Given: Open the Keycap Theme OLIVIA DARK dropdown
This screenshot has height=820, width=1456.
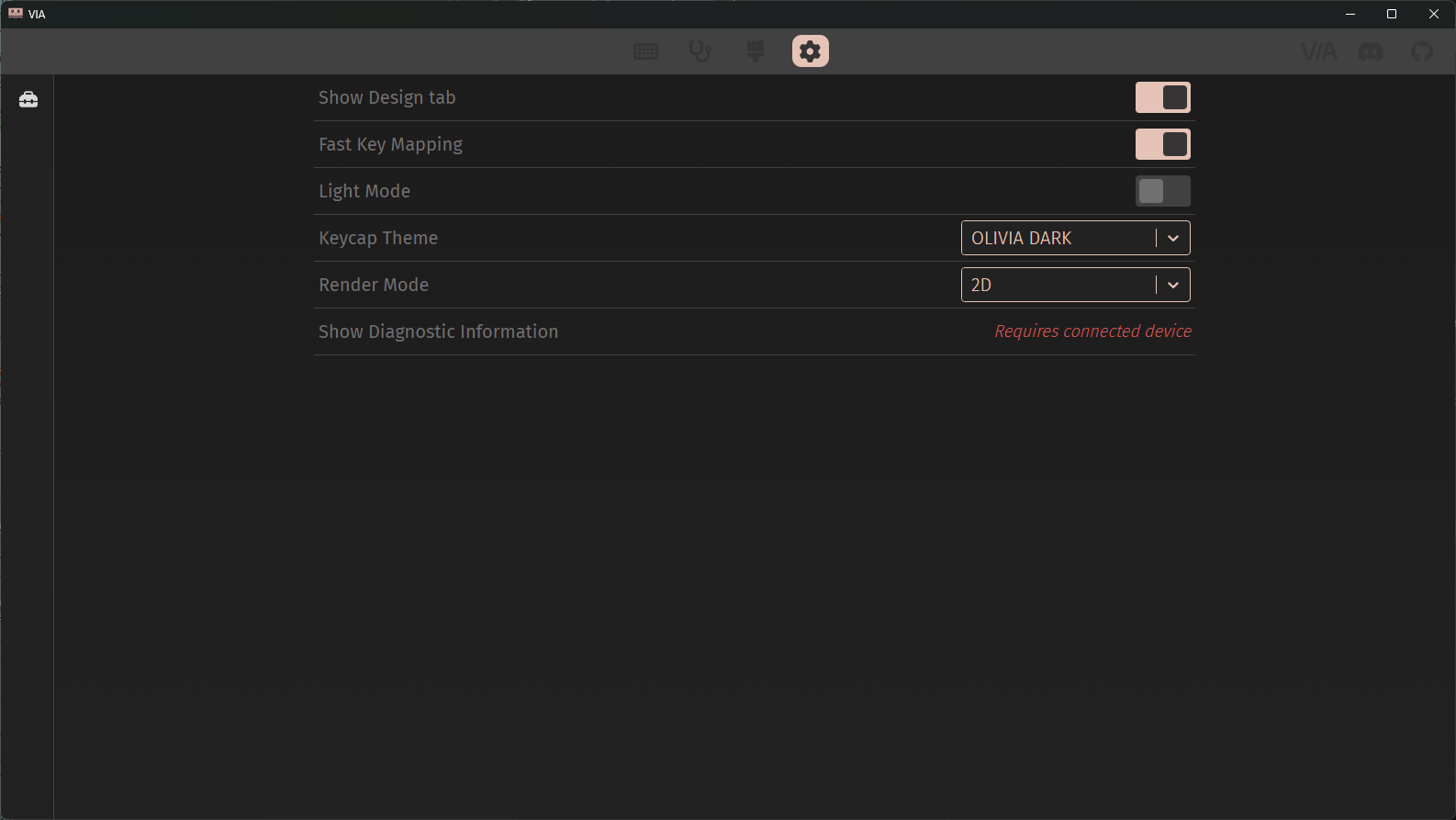Looking at the screenshot, I should (1076, 238).
